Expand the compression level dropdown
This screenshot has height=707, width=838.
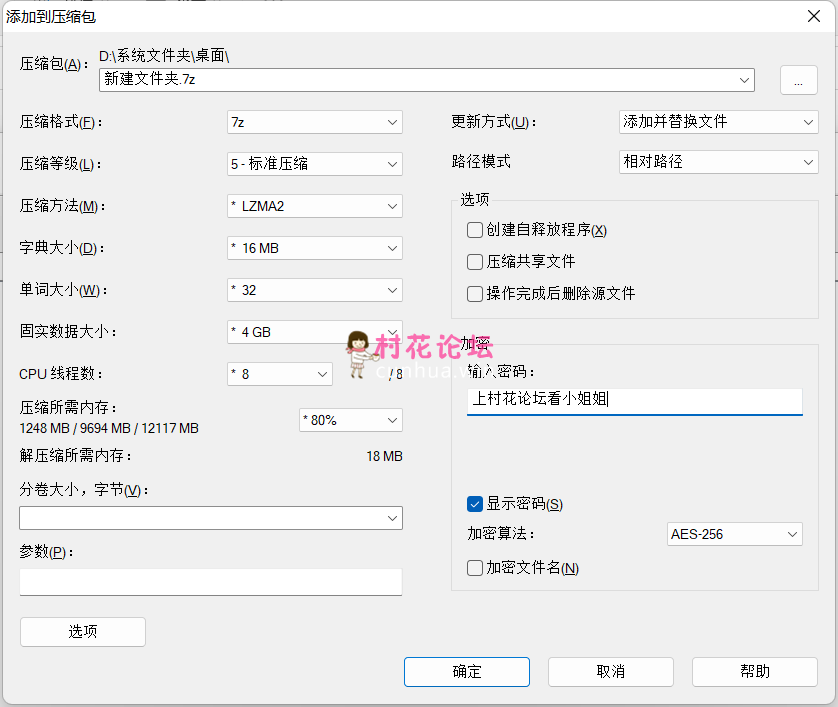pos(314,164)
